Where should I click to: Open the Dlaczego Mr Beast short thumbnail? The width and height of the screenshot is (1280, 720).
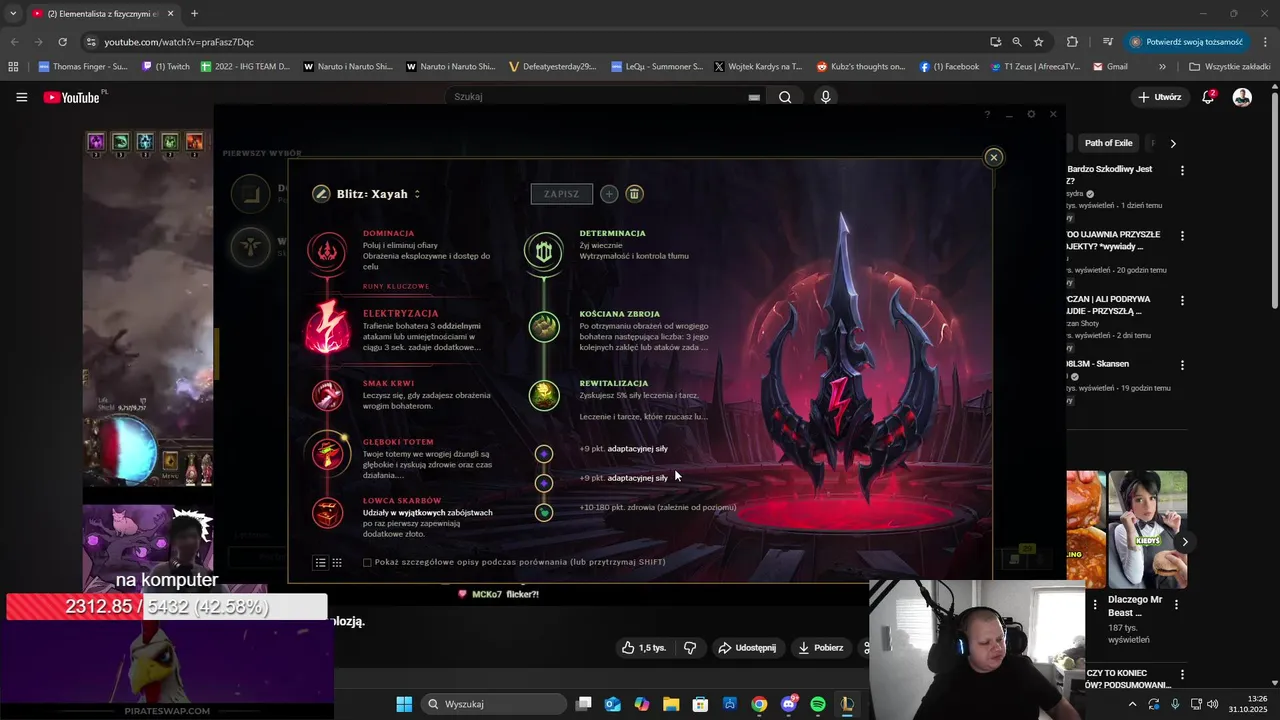(x=1148, y=530)
